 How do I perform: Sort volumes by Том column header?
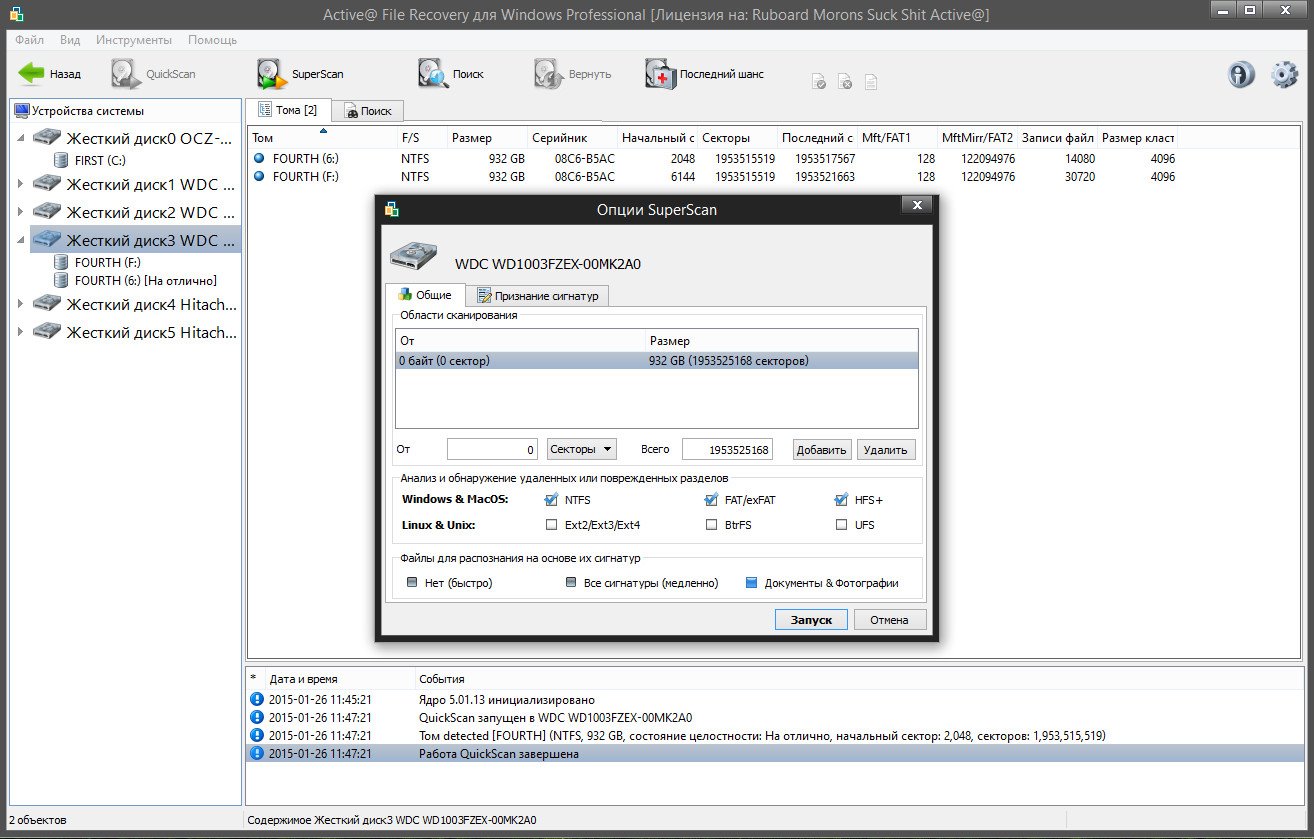pyautogui.click(x=321, y=138)
